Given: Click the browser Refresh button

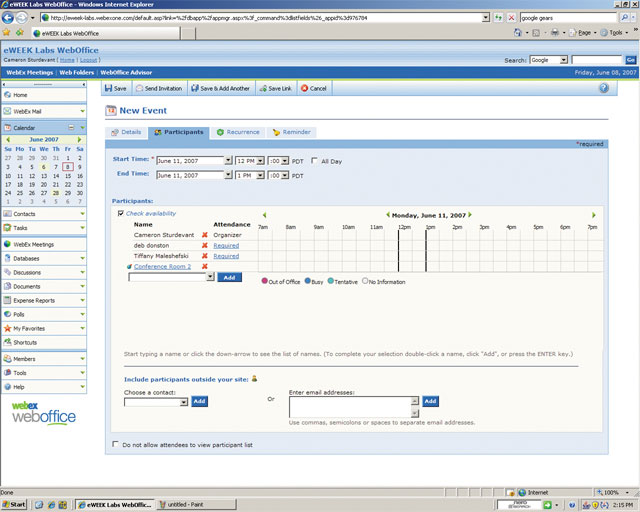Looking at the screenshot, I should tap(498, 18).
